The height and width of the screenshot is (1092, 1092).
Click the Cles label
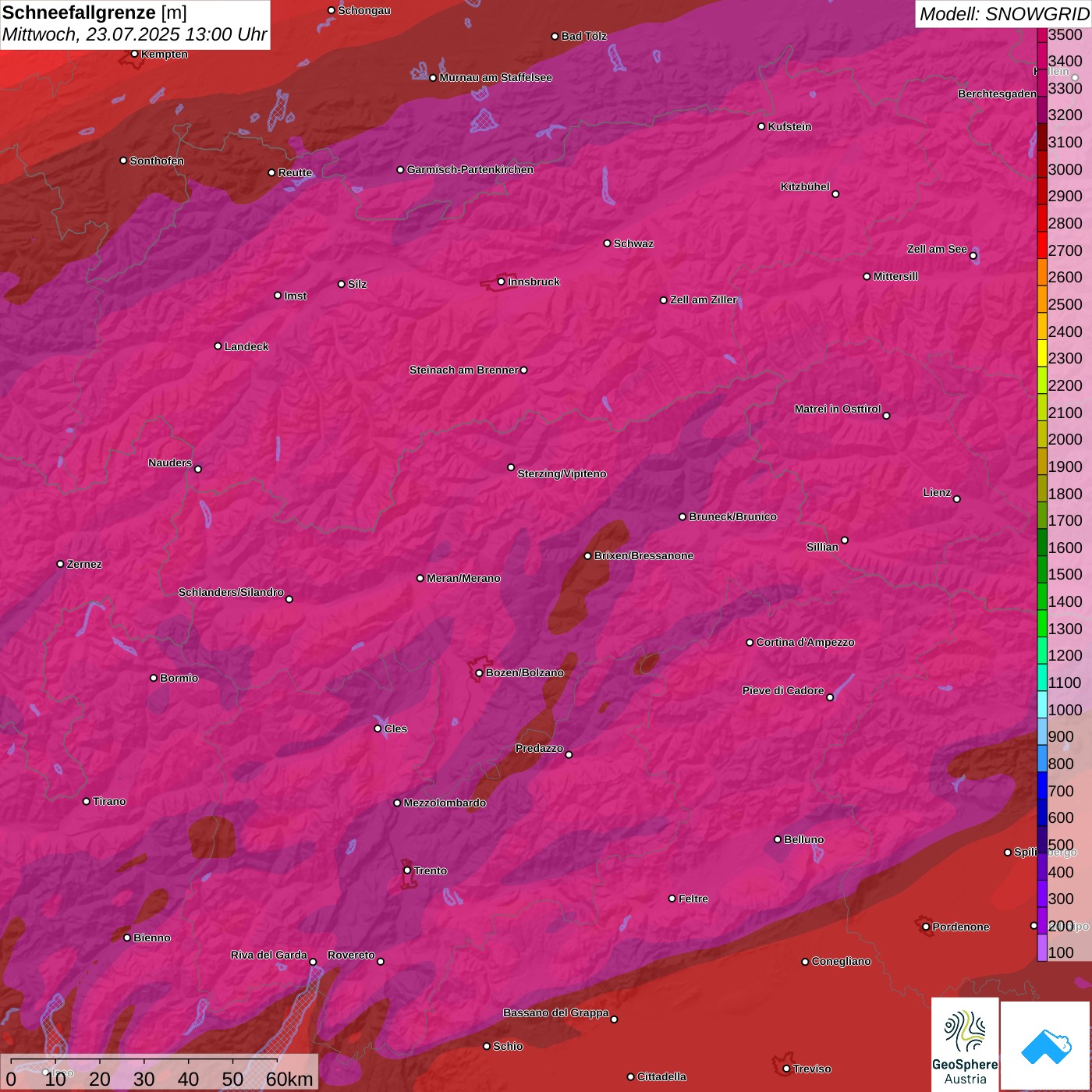396,729
